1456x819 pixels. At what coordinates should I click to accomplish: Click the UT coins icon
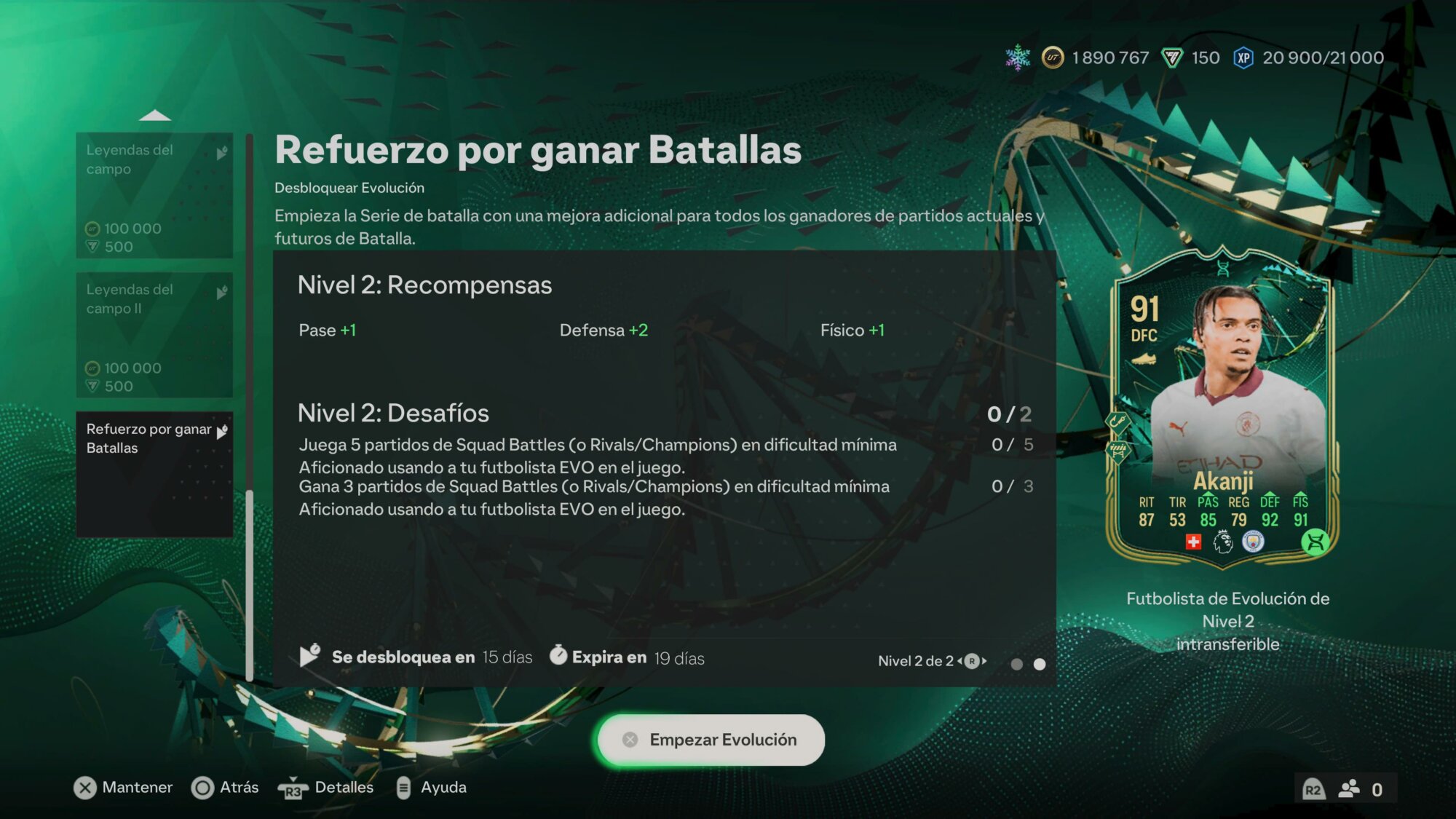1053,58
